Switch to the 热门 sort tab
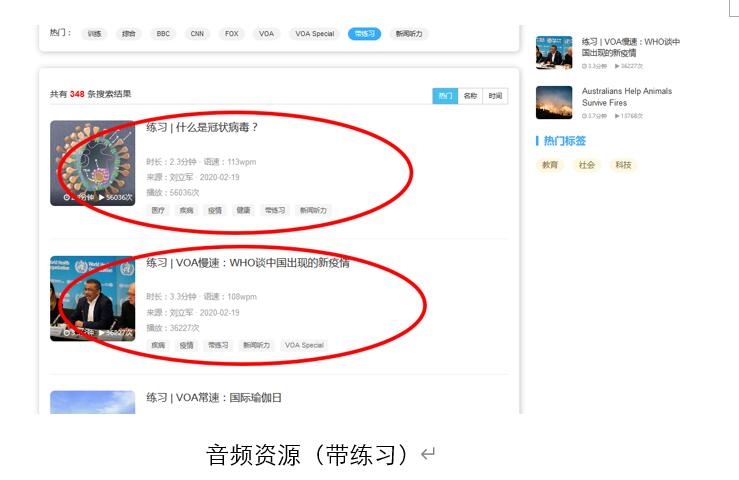This screenshot has height=480, width=739. (445, 96)
